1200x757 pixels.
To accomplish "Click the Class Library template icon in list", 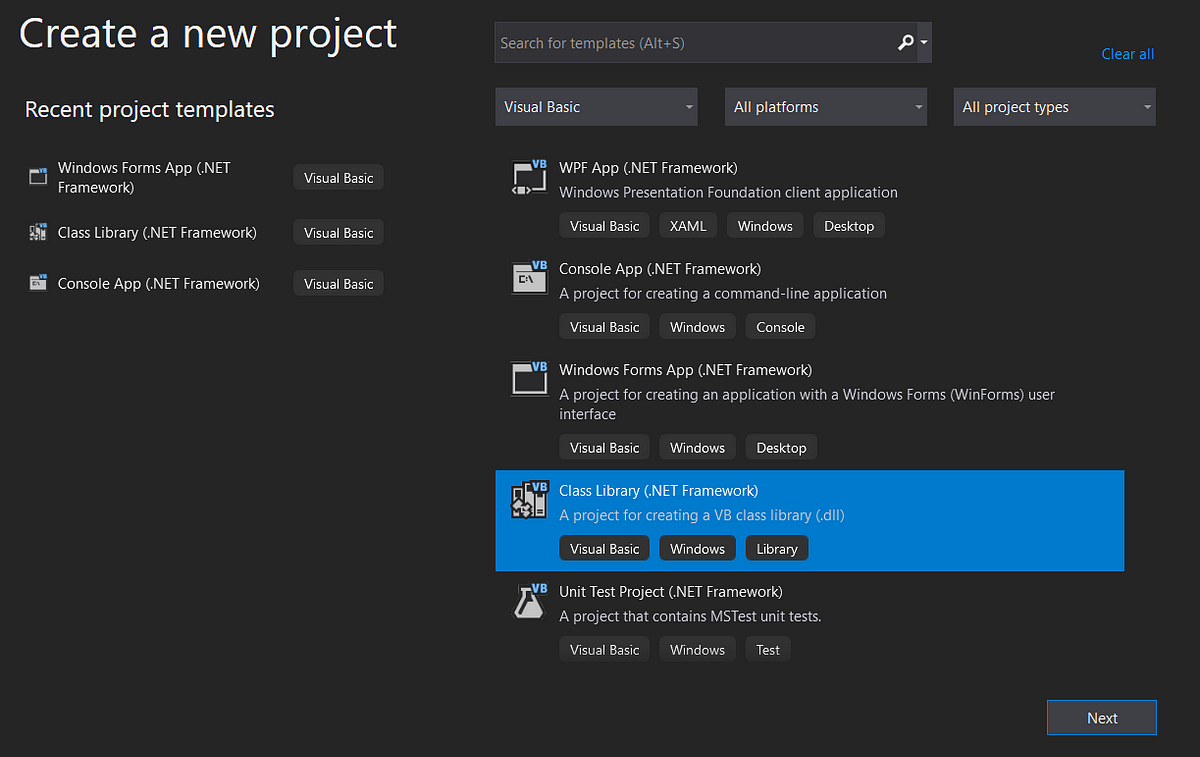I will pos(530,500).
